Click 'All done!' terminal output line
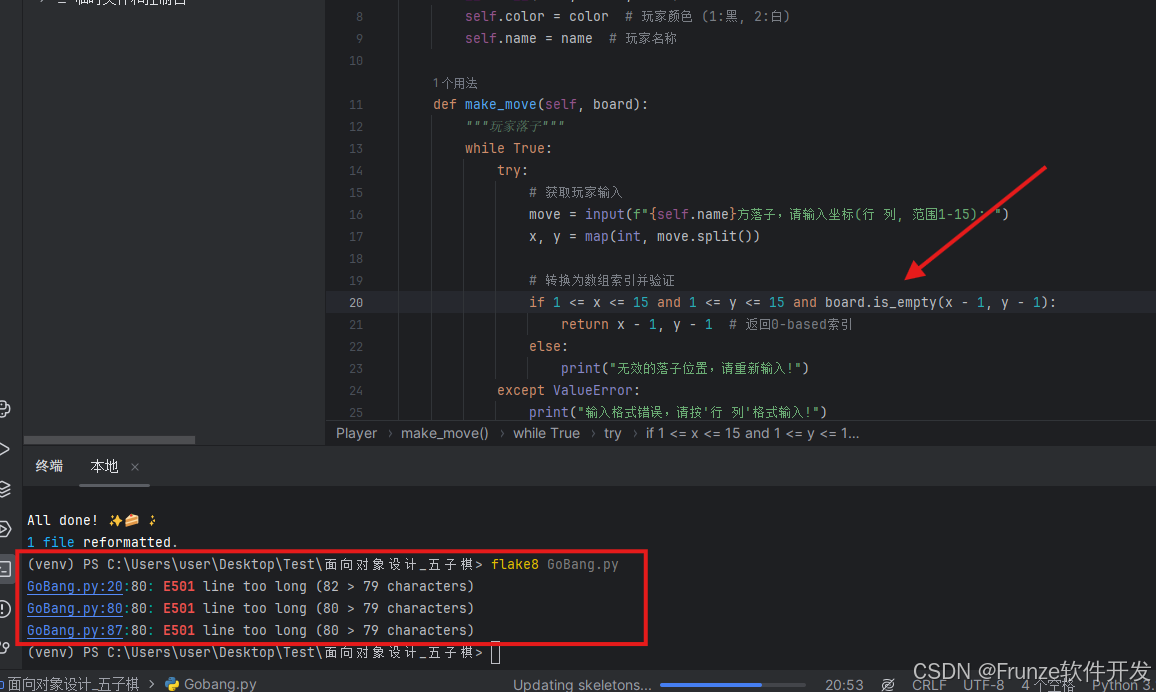1156x692 pixels. tap(92, 520)
